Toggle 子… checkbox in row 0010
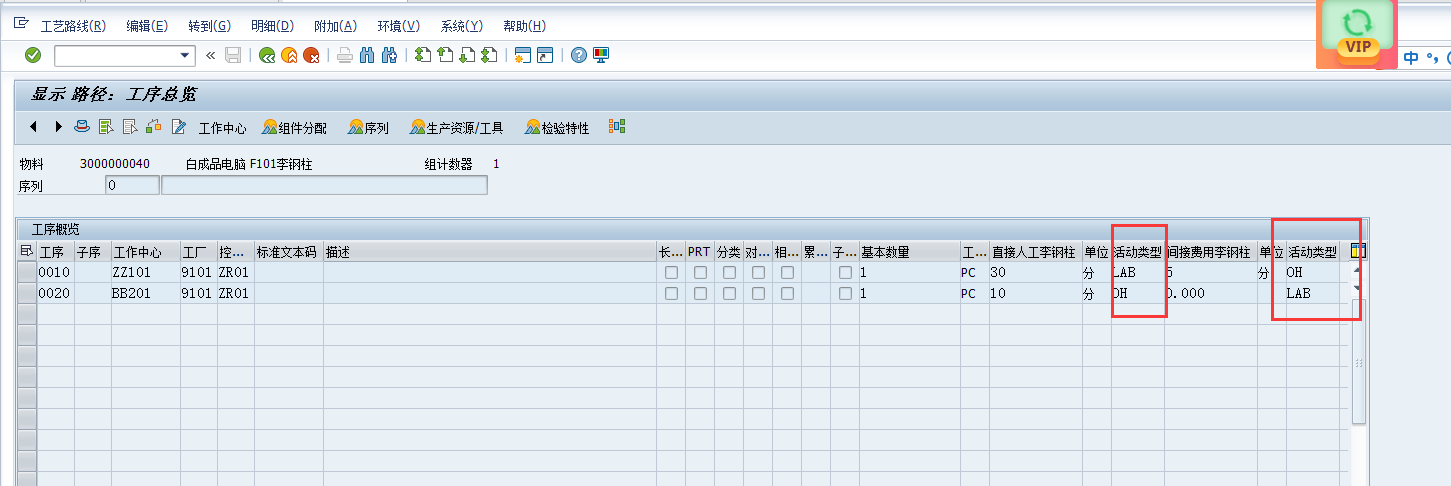This screenshot has width=1451, height=486. click(846, 272)
